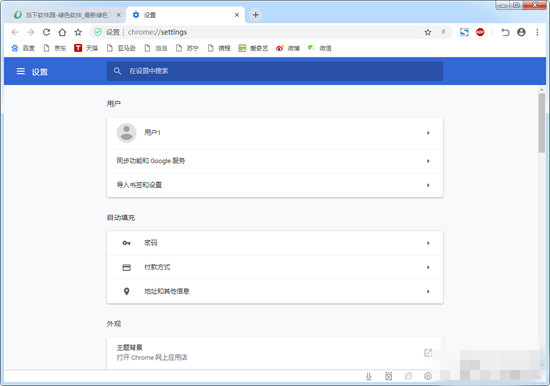Open the three-dot browser menu
550x386 pixels.
pos(537,32)
